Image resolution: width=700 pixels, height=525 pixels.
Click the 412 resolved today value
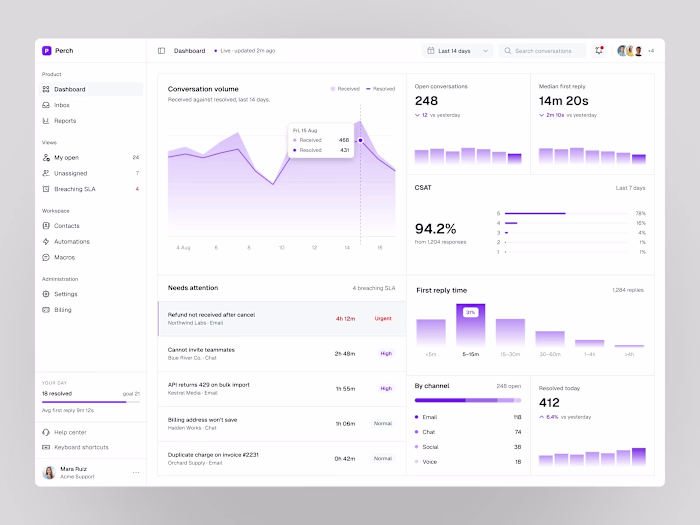549,403
